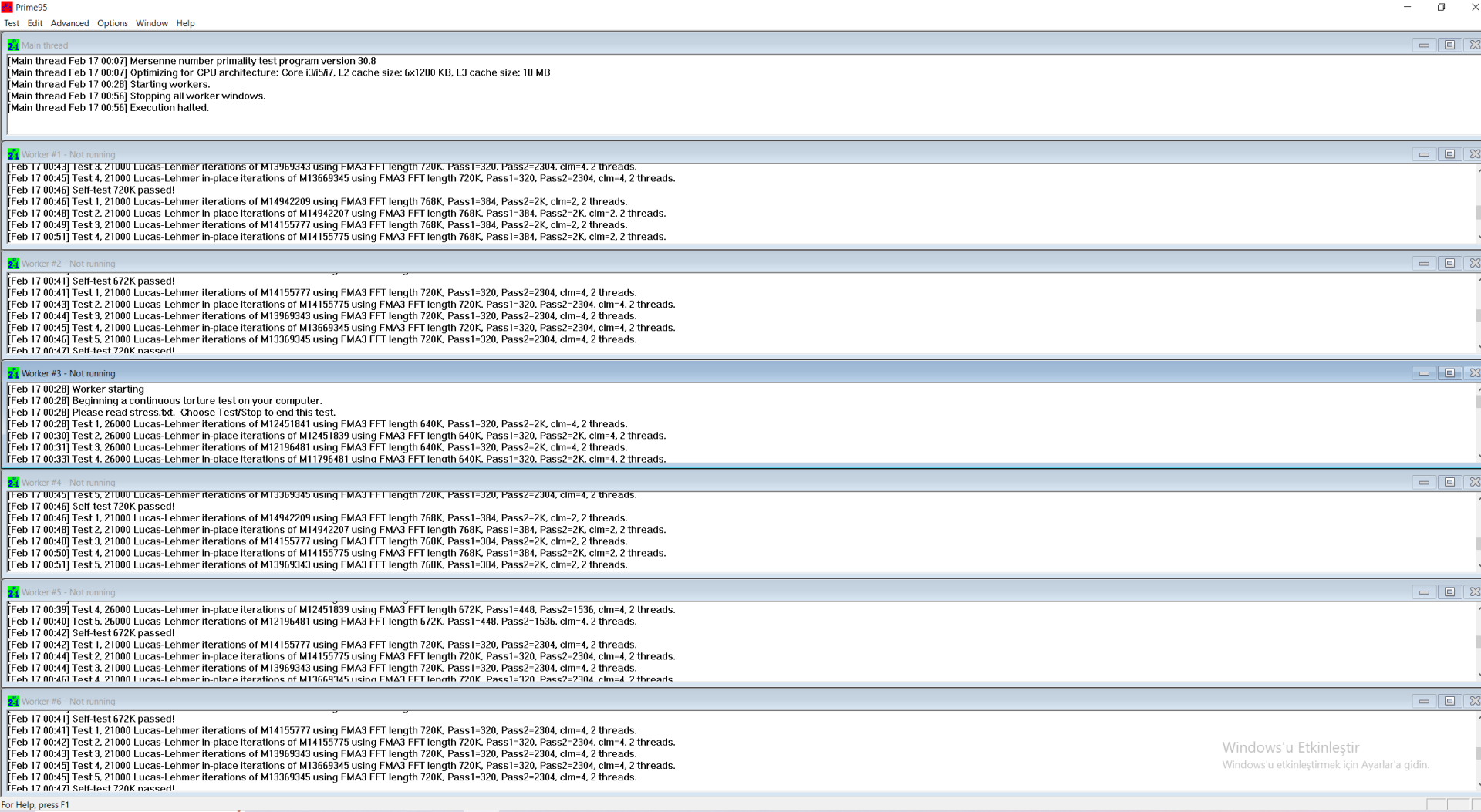1481x812 pixels.
Task: Click the 'Please read stress.txt' line
Action: point(172,412)
